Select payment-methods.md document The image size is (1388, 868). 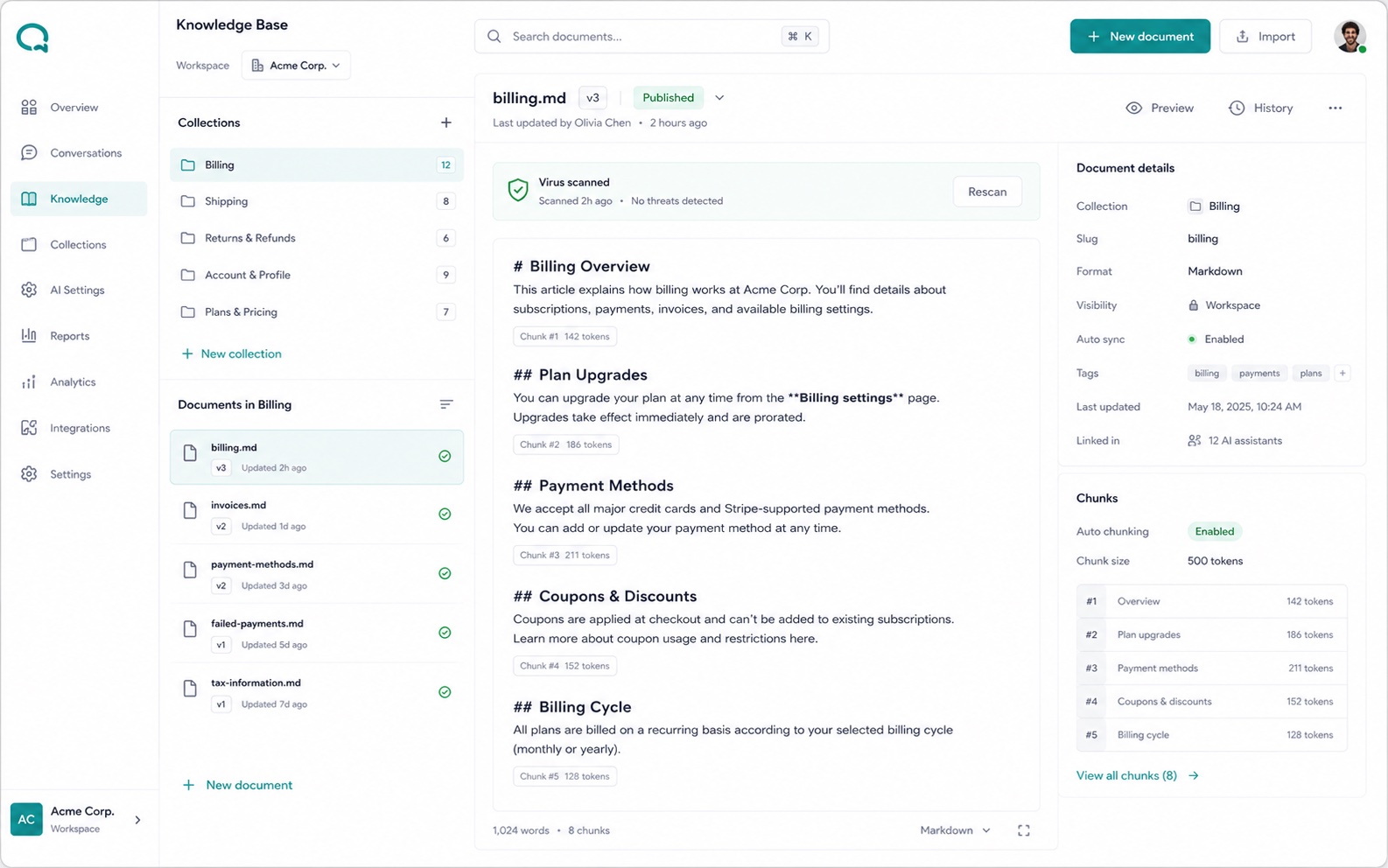click(317, 574)
